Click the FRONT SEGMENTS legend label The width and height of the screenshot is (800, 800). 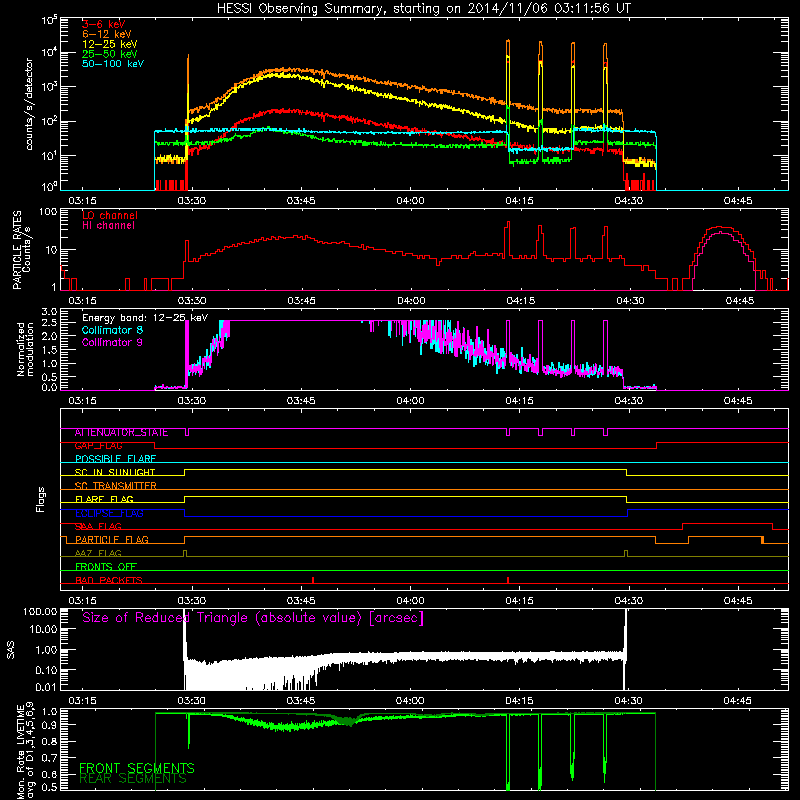point(137,768)
